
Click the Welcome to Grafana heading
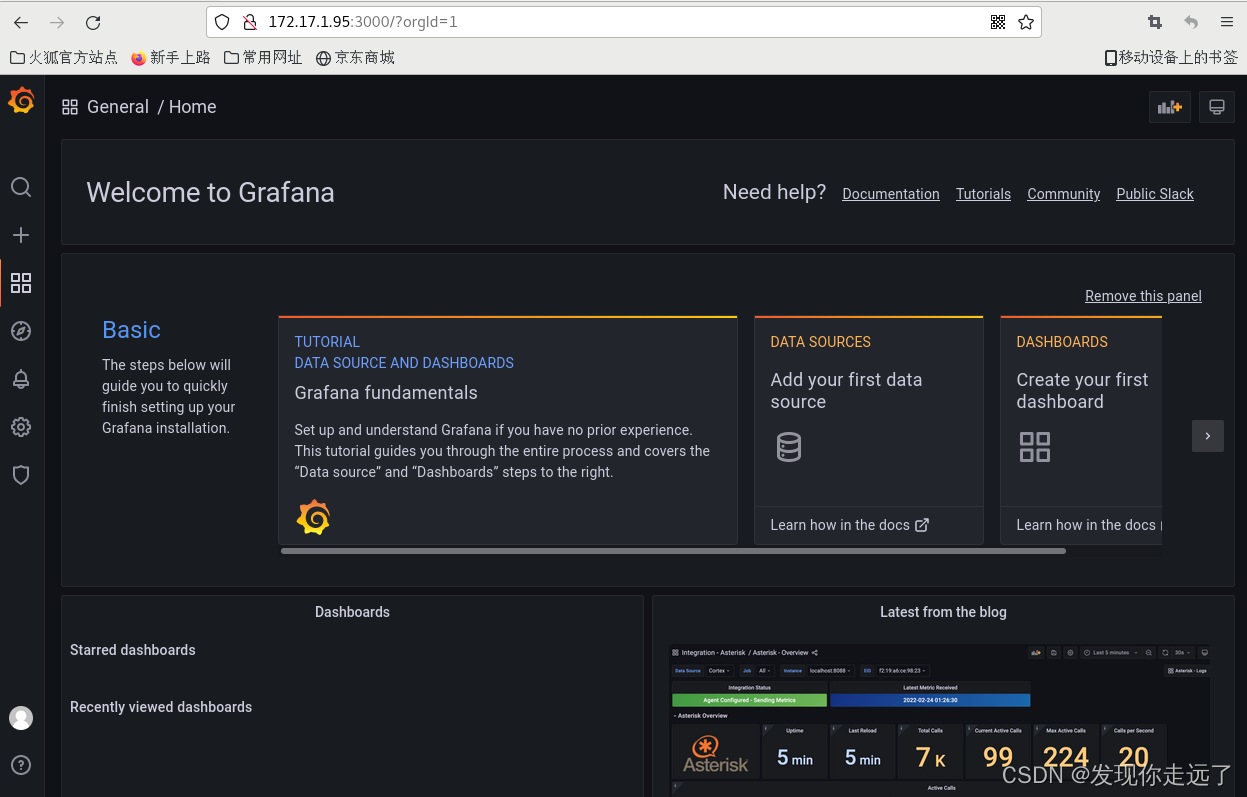click(x=210, y=193)
